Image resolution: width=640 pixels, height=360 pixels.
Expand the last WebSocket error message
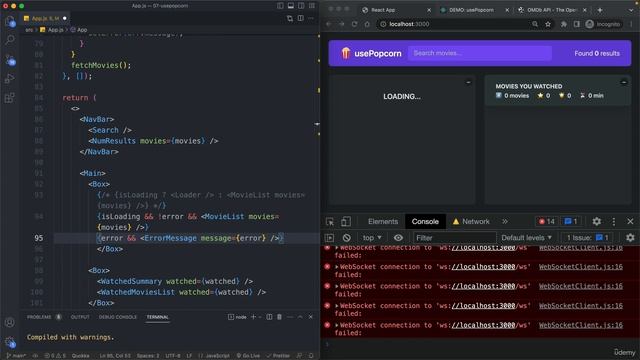337,325
